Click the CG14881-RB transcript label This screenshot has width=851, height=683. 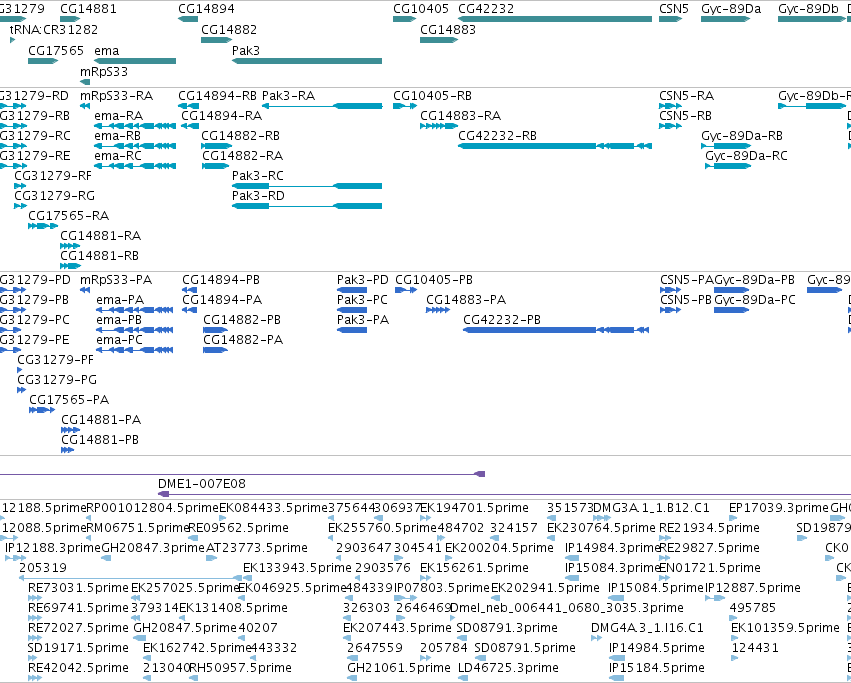[99, 256]
